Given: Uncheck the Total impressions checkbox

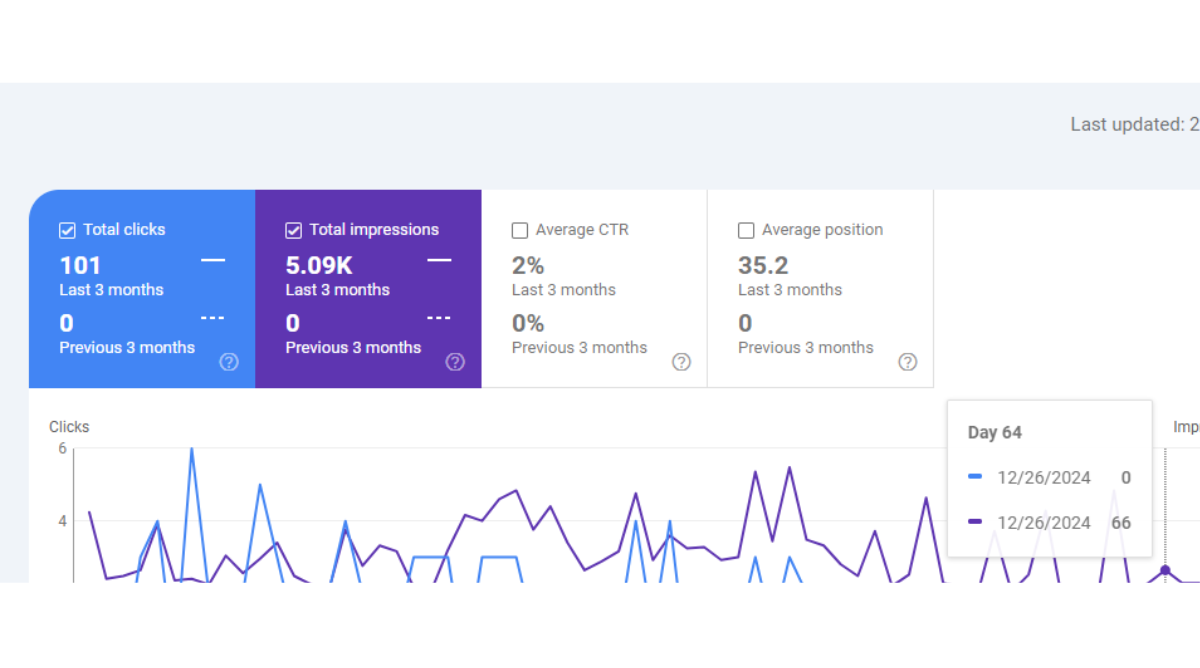Looking at the screenshot, I should click(293, 231).
